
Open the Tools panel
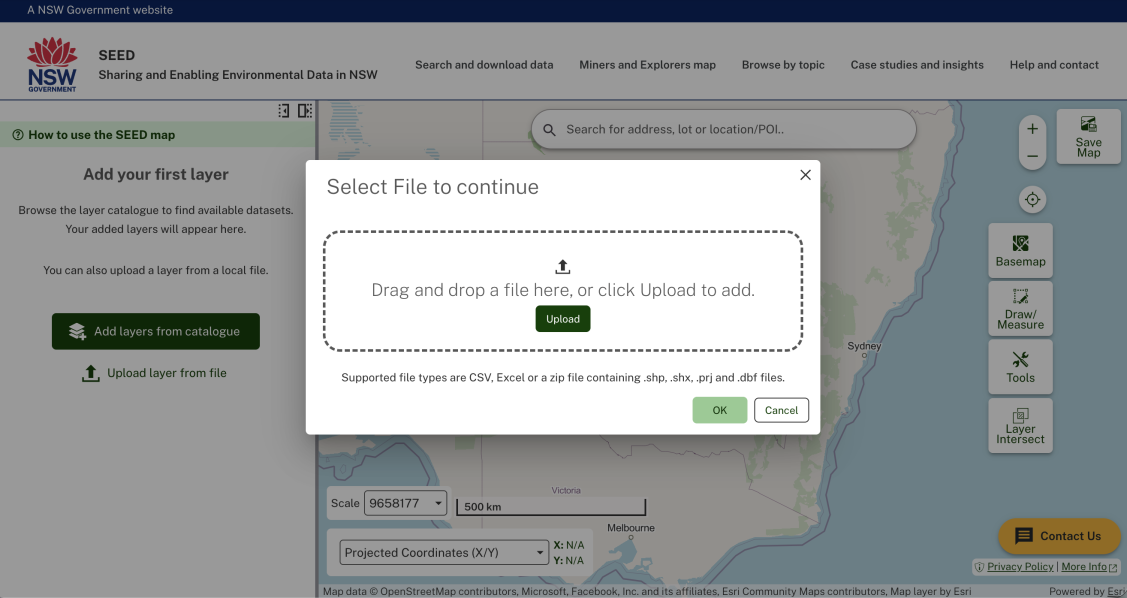click(1021, 367)
